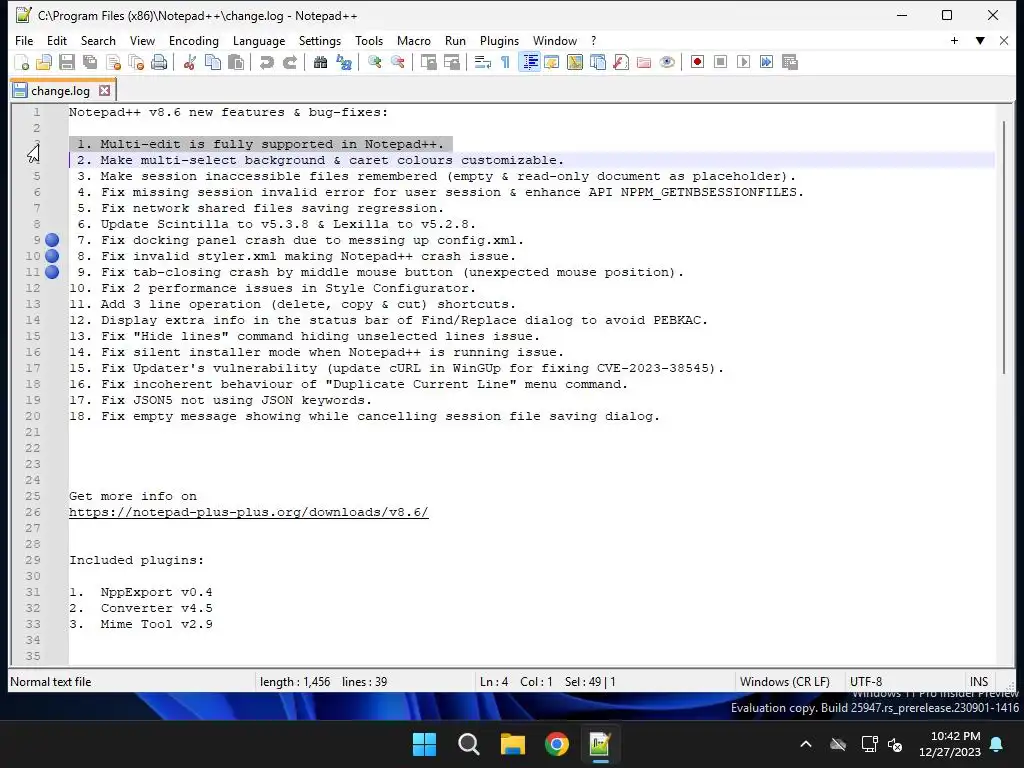Viewport: 1024px width, 768px height.
Task: Close the change.log tab with its X
Action: pyautogui.click(x=104, y=91)
